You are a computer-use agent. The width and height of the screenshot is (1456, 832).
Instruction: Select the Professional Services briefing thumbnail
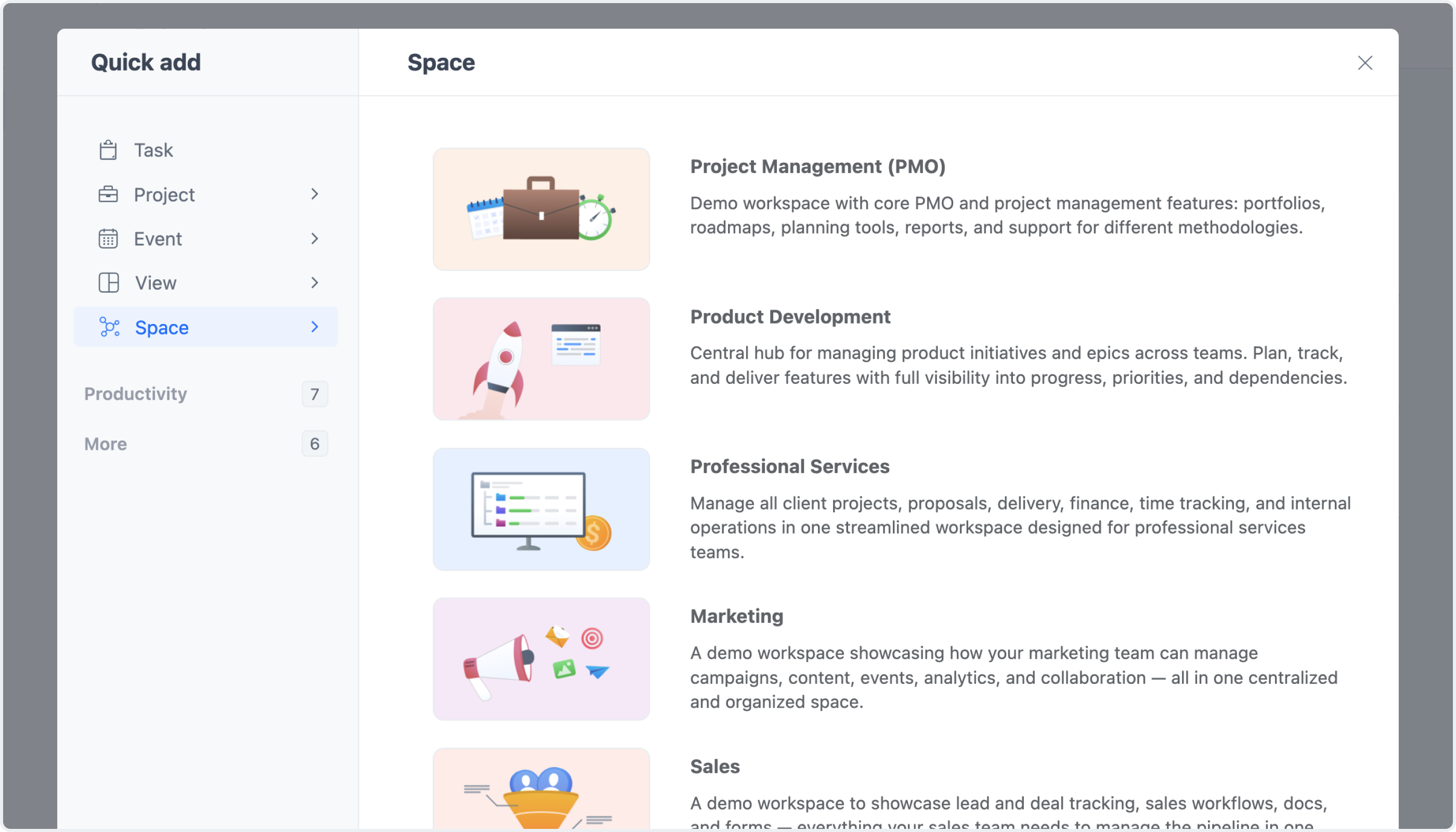click(x=541, y=509)
